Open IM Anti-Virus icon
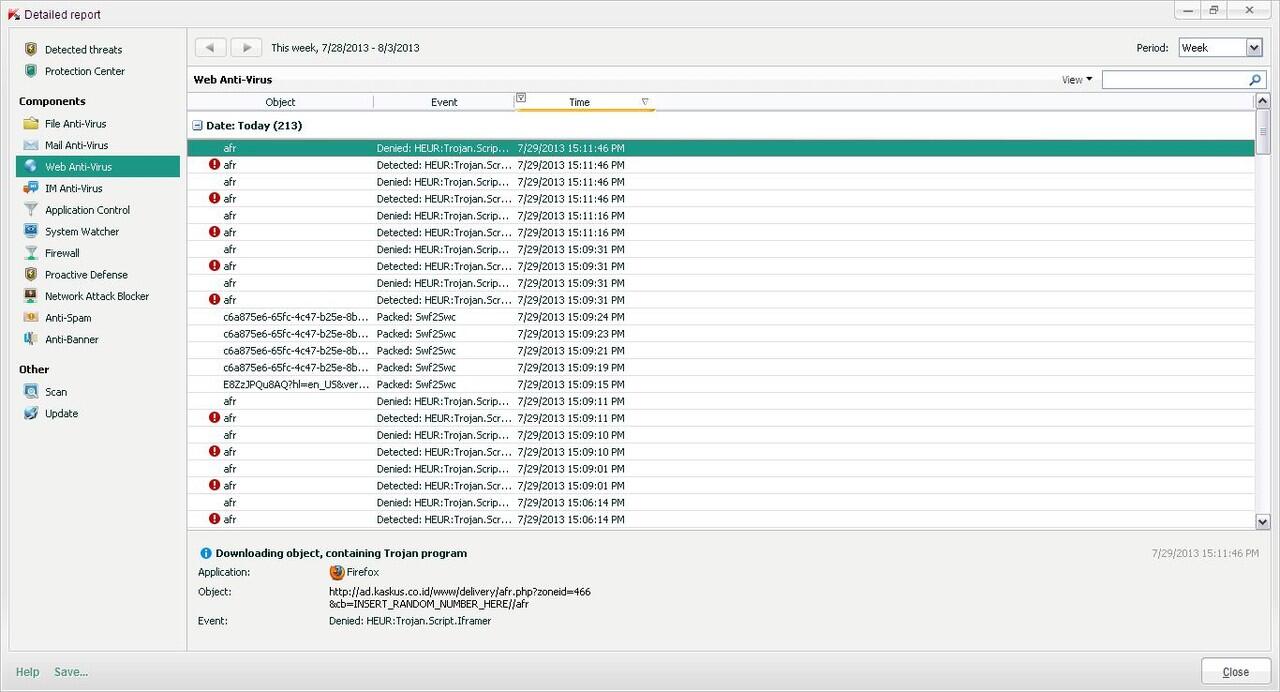 click(x=31, y=188)
